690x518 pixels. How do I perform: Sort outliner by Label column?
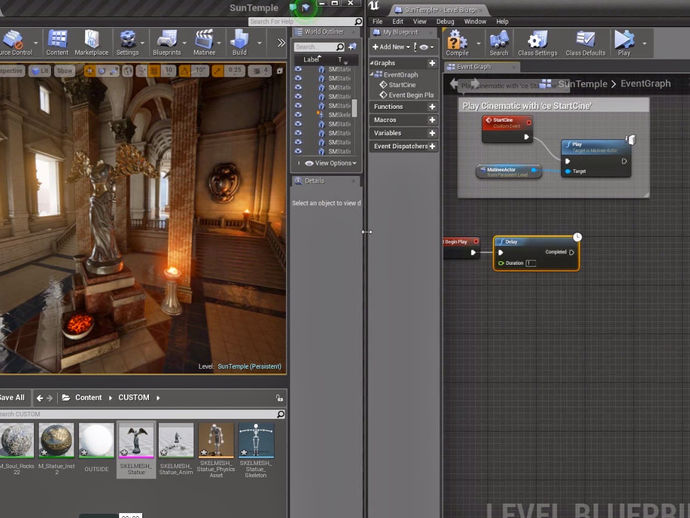(x=312, y=60)
